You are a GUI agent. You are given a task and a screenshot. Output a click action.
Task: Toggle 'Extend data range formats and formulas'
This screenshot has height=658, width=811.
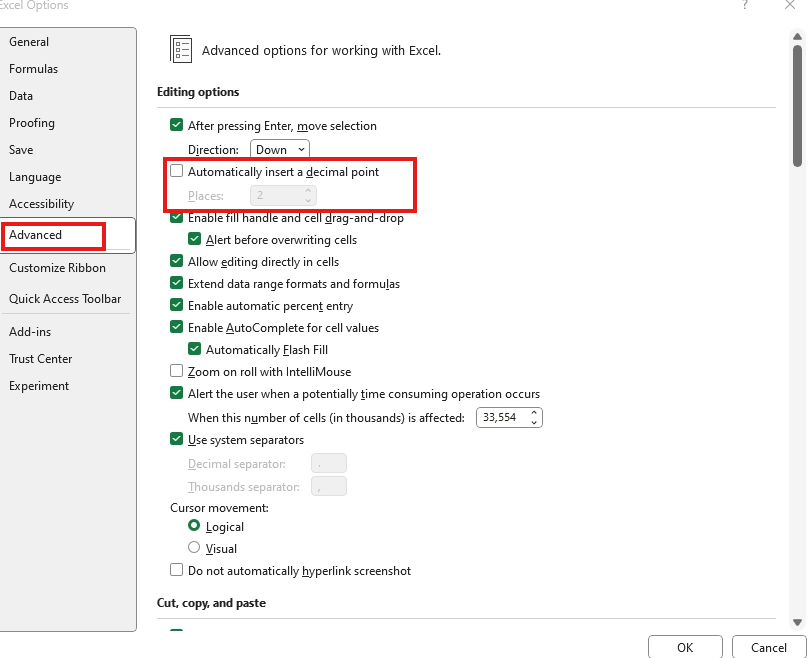coord(176,282)
